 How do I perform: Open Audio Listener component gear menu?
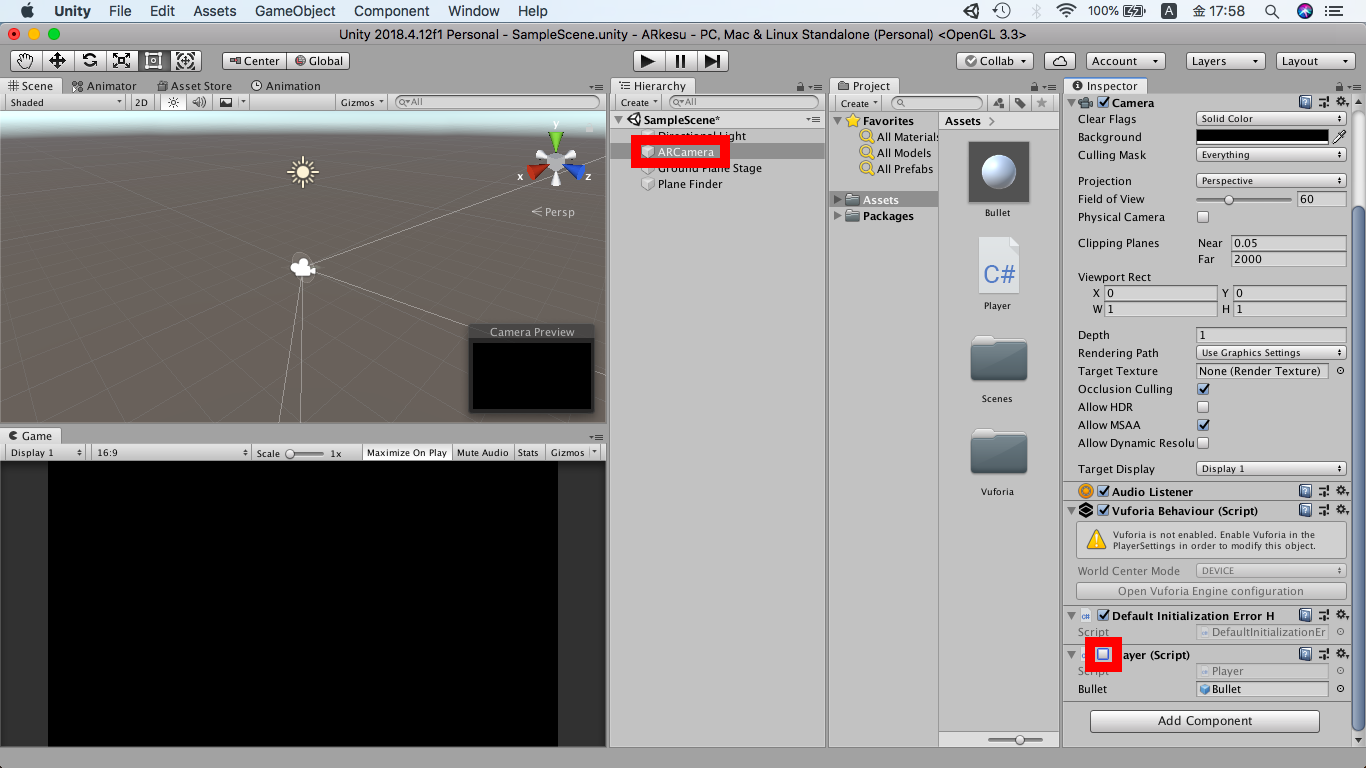coord(1342,491)
